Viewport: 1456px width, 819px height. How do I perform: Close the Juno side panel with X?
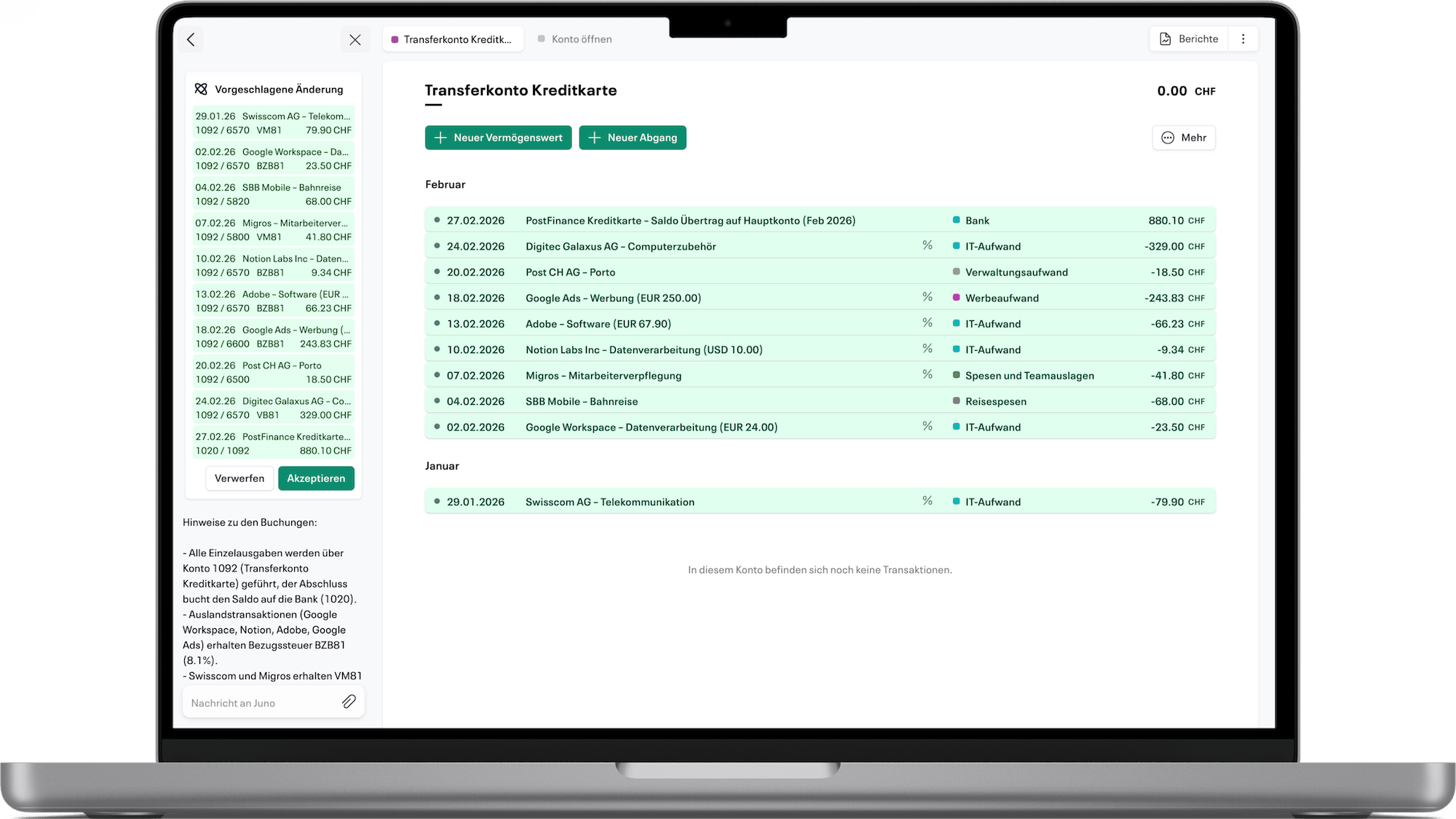(355, 39)
